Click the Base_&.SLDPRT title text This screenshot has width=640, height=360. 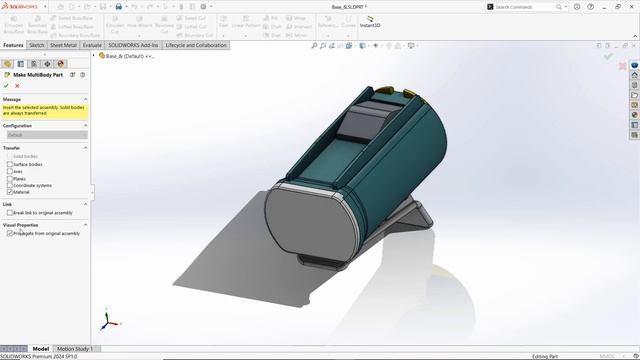pyautogui.click(x=349, y=7)
